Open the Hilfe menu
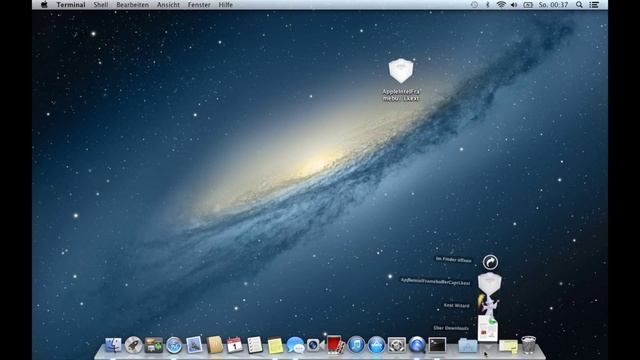Image resolution: width=640 pixels, height=360 pixels. [226, 5]
